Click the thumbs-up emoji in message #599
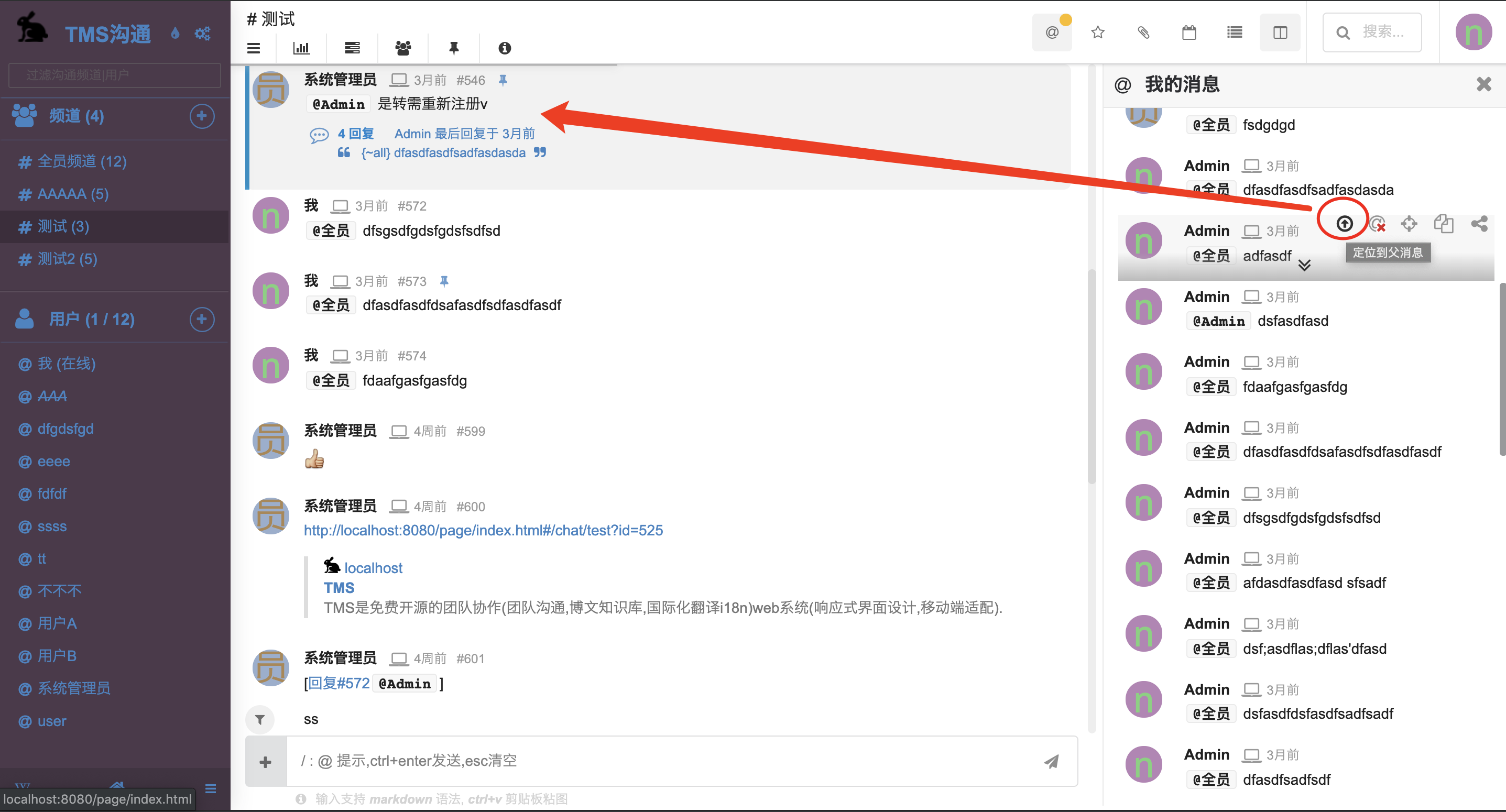 click(x=314, y=458)
